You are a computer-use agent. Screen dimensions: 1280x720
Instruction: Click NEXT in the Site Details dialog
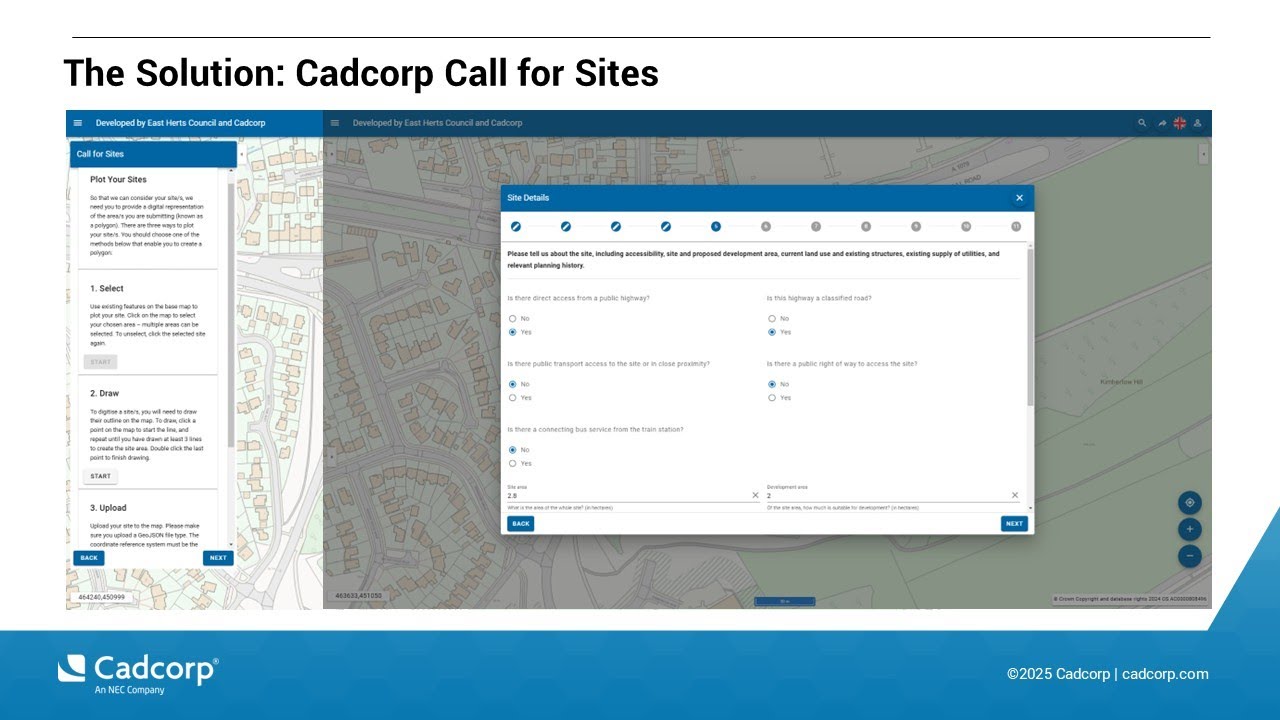[1014, 523]
